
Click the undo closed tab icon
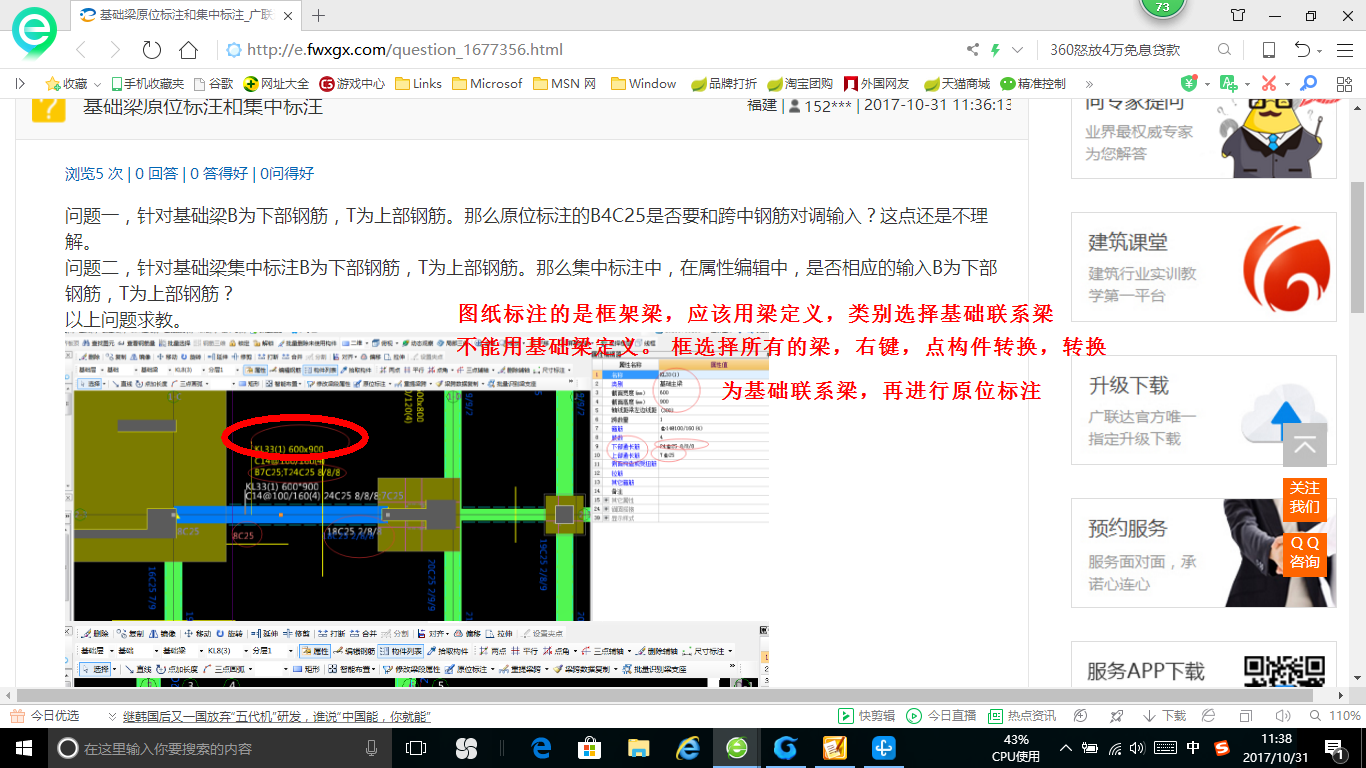[1302, 50]
